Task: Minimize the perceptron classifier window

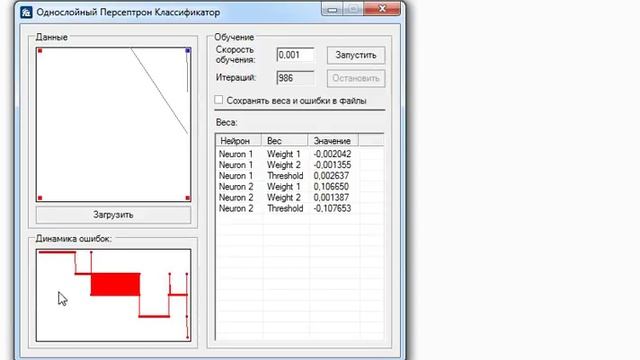Action: pos(332,9)
